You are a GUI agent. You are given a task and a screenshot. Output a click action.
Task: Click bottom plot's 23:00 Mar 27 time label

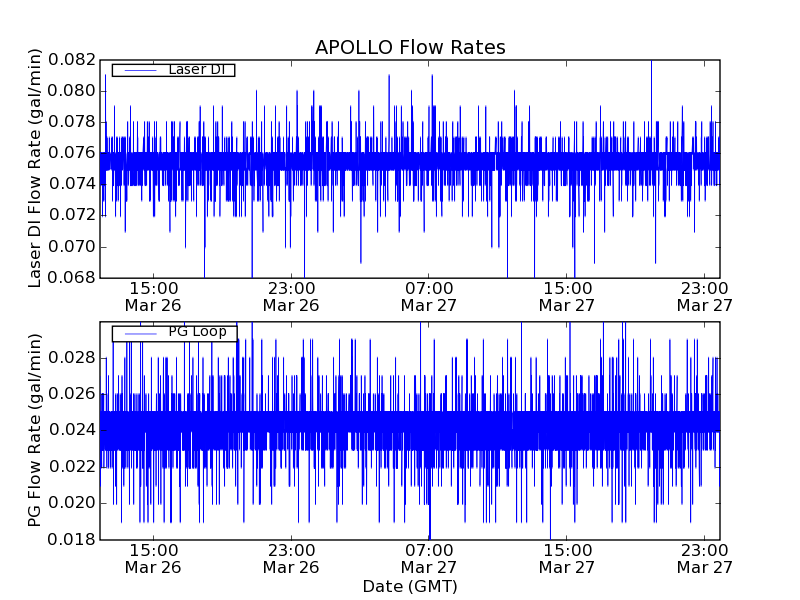point(705,558)
